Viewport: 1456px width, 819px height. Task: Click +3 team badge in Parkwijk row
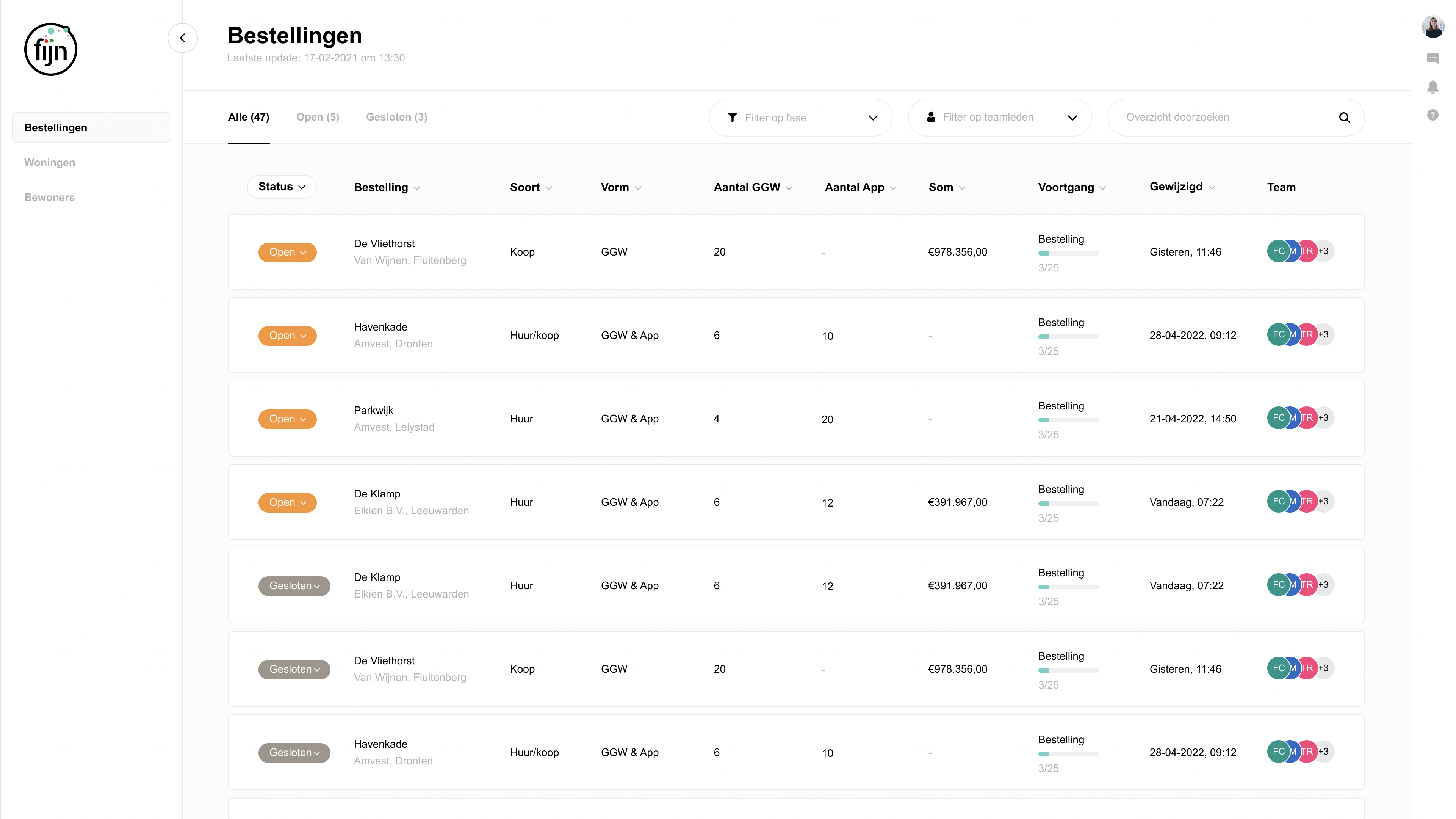click(x=1324, y=418)
